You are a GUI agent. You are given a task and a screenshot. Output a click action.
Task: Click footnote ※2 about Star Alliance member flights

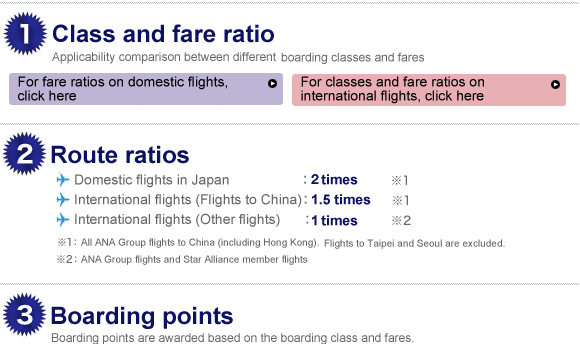coord(182,259)
